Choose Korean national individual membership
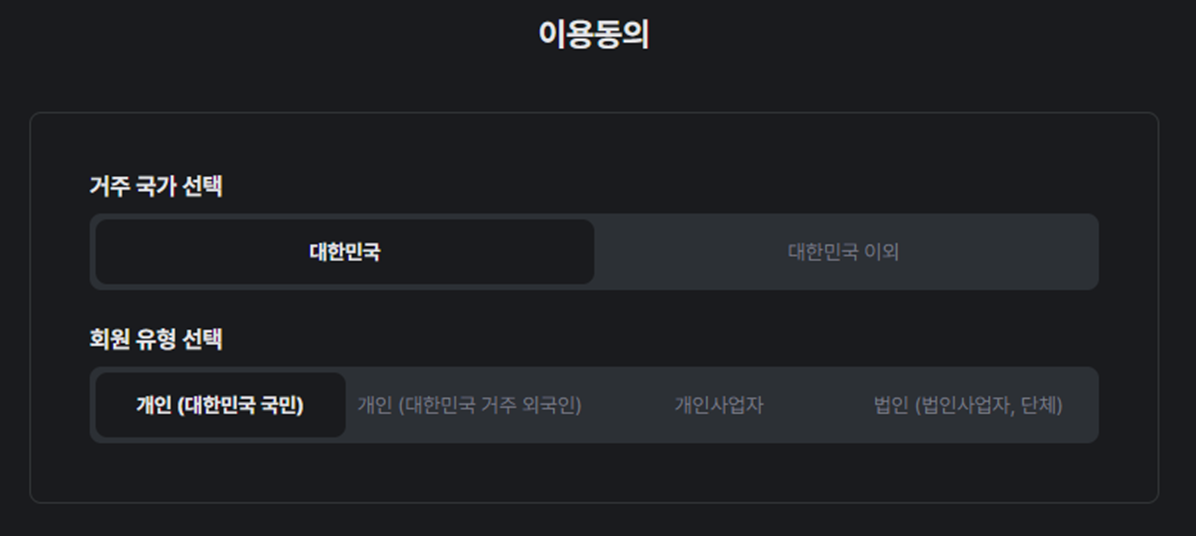The image size is (1196, 536). click(220, 405)
